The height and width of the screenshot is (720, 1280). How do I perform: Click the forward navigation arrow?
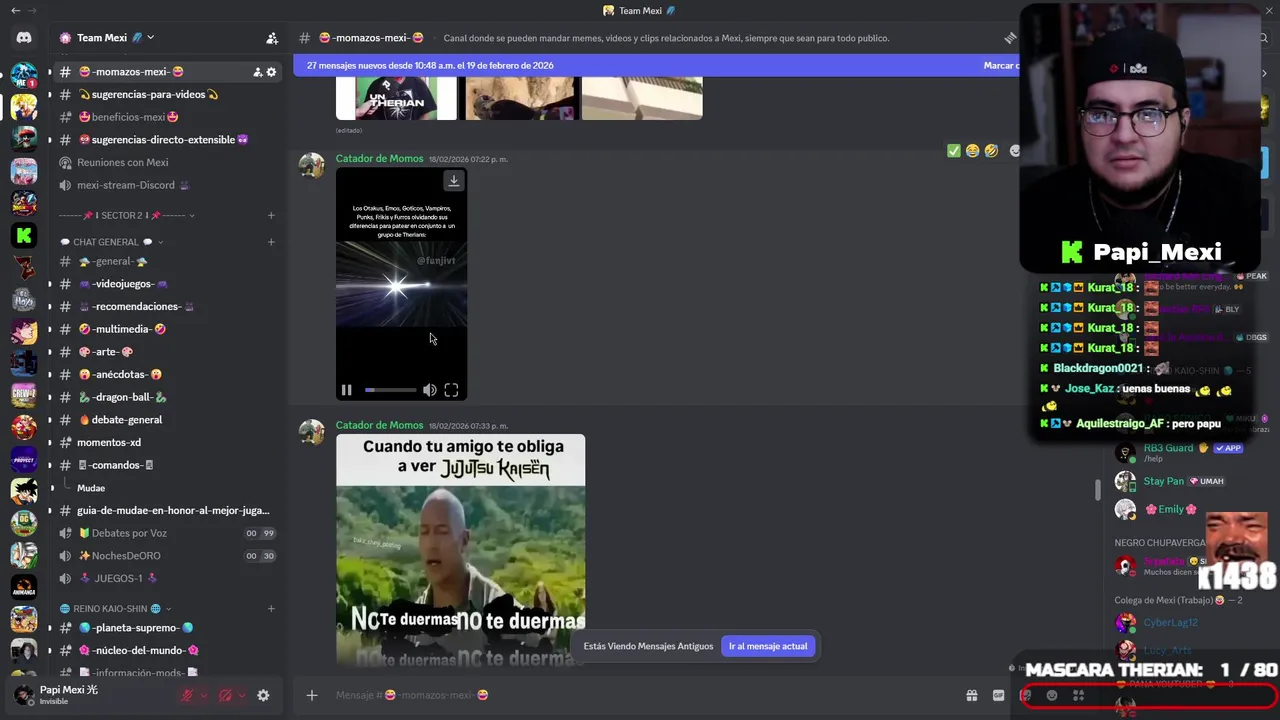click(33, 11)
